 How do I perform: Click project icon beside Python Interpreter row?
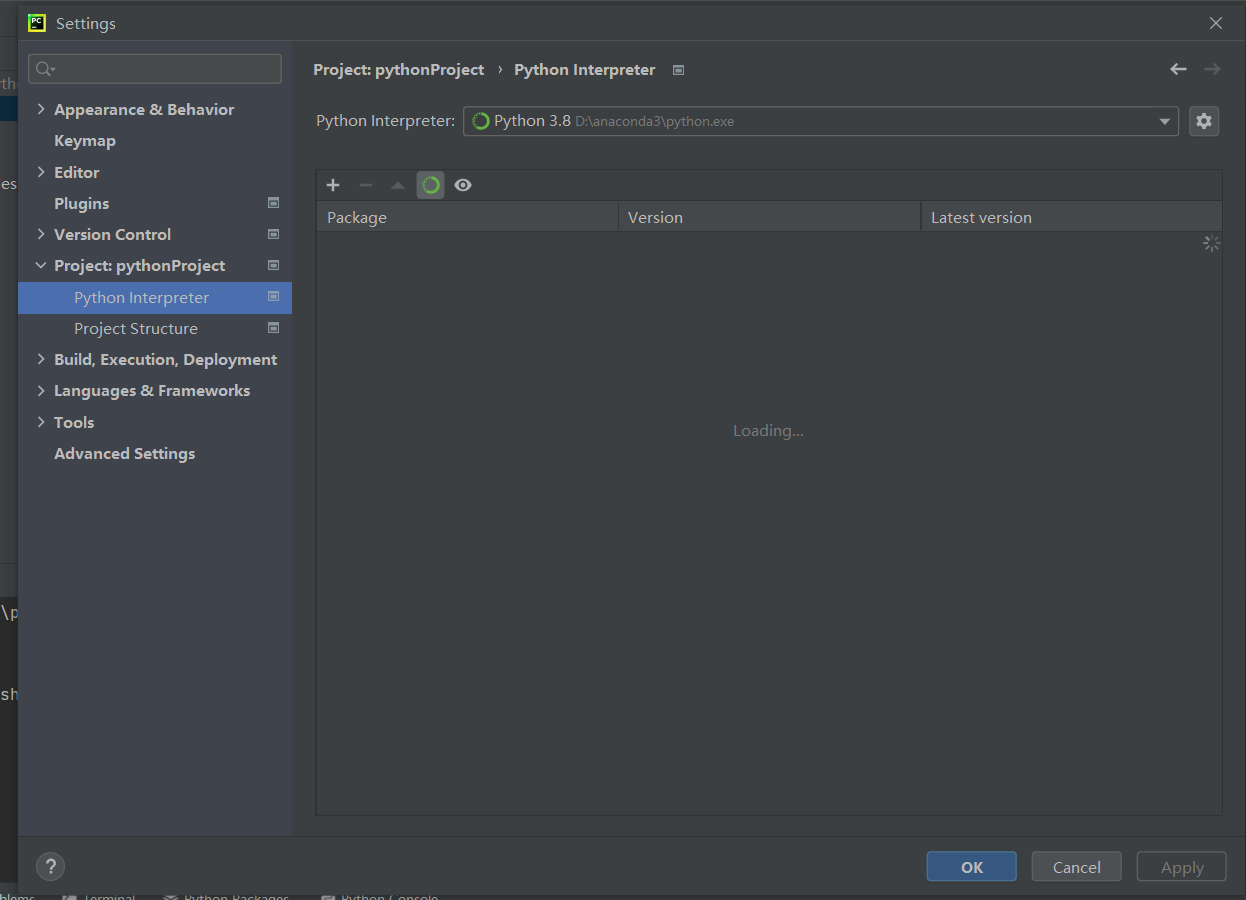tap(273, 297)
